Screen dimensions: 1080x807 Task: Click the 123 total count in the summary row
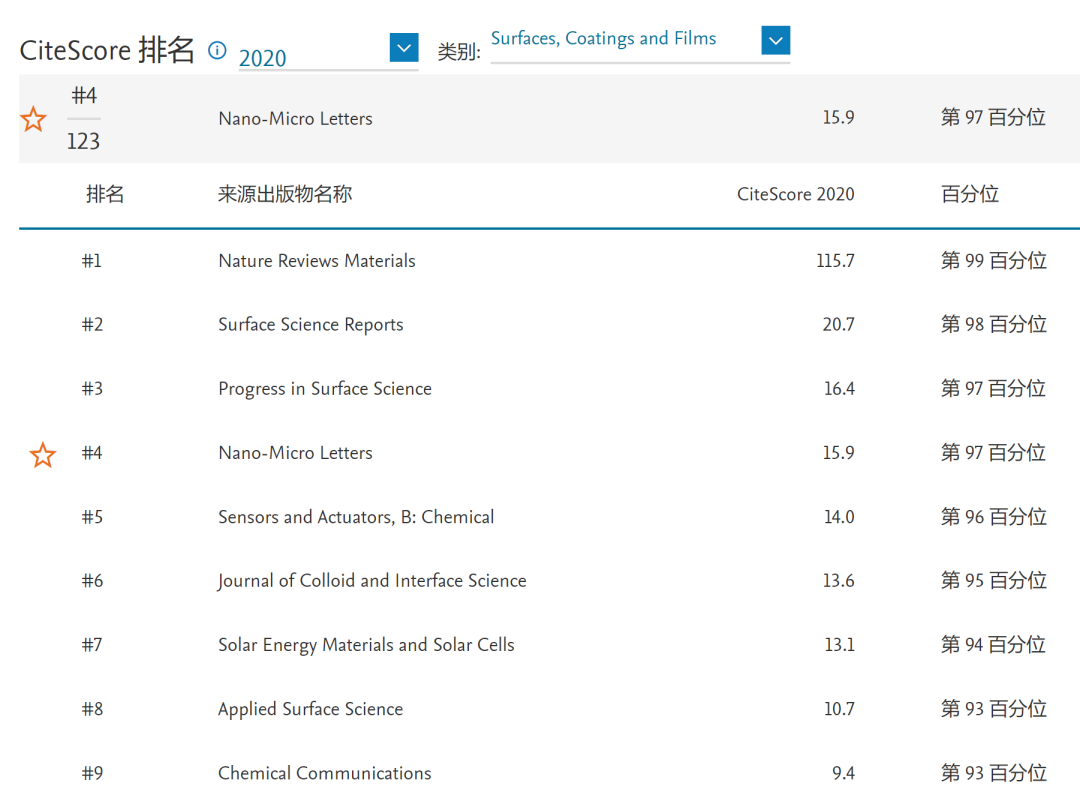[83, 141]
